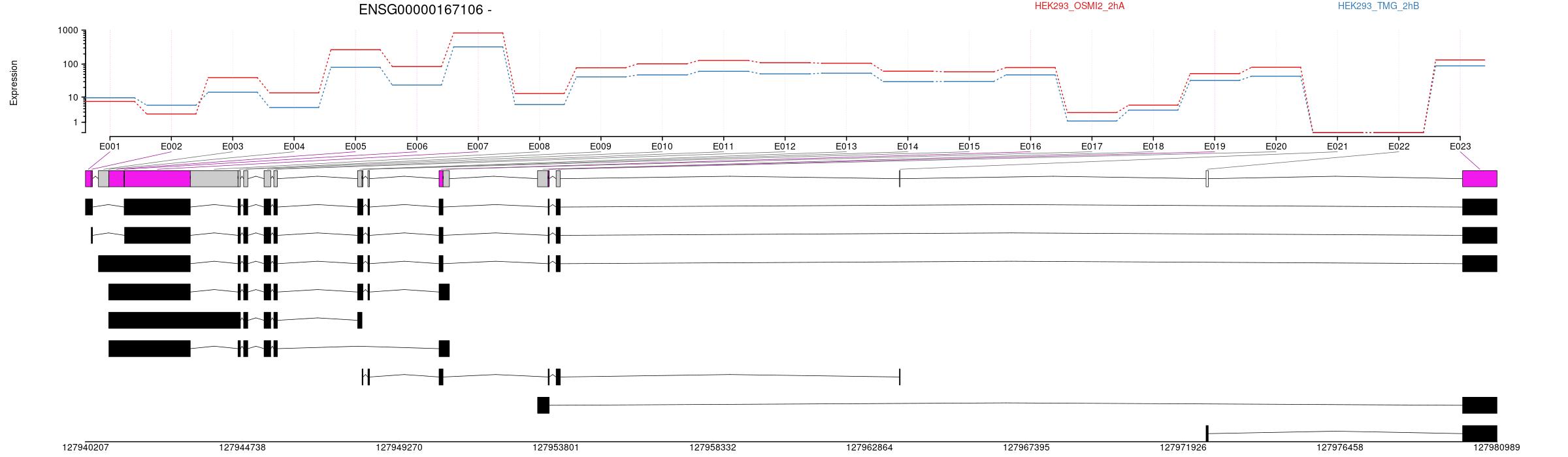1568x457 pixels.
Task: Click genomic coordinate 127976458
Action: click(x=1340, y=448)
